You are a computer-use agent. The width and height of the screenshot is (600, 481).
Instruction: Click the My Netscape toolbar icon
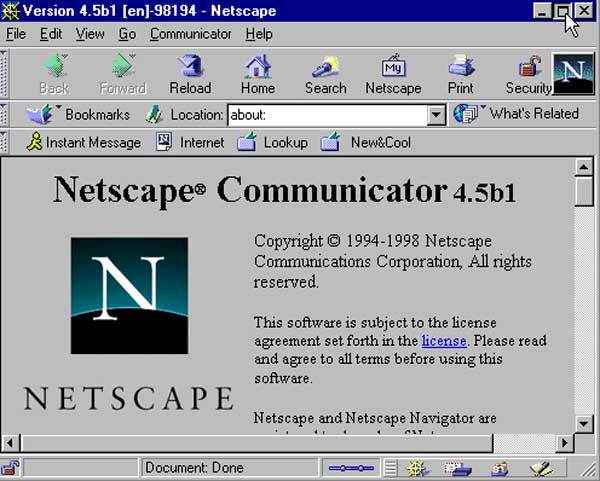point(393,75)
